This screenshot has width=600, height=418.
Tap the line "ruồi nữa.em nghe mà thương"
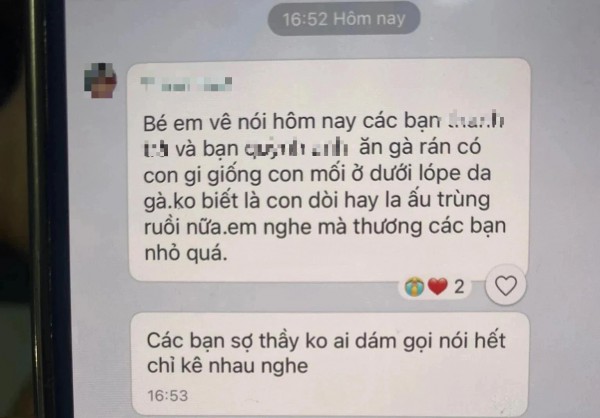[x=284, y=227]
